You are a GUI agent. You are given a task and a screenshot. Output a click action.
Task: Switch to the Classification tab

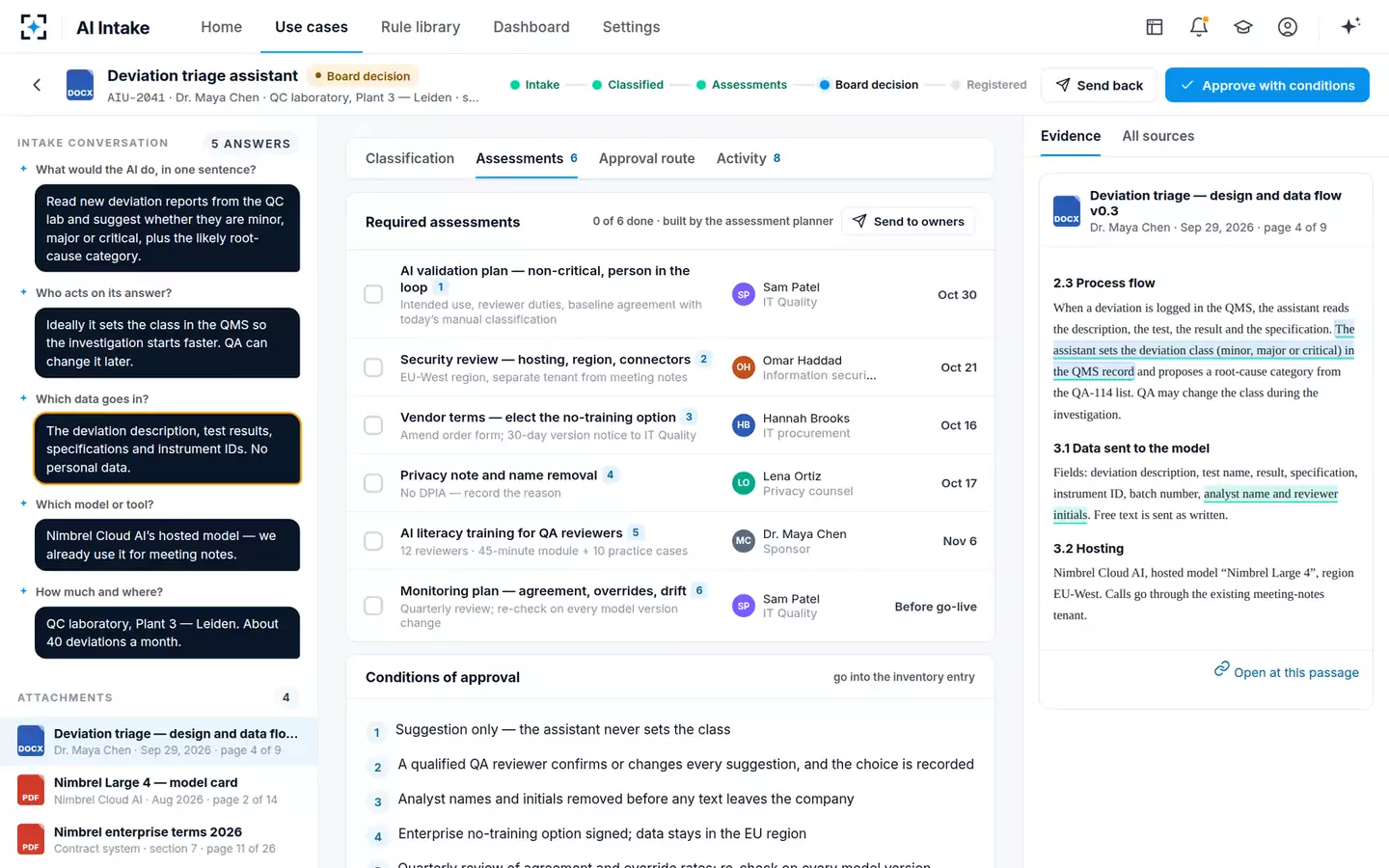point(410,158)
